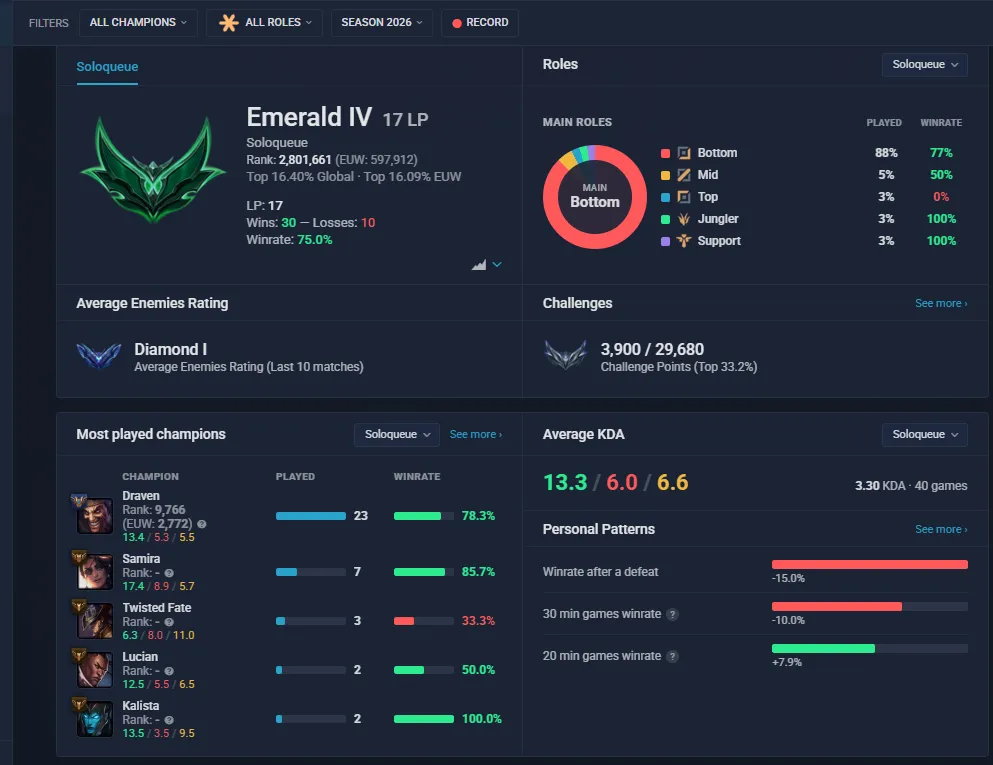Image resolution: width=993 pixels, height=765 pixels.
Task: Click the Kalista champion portrait
Action: 94,719
